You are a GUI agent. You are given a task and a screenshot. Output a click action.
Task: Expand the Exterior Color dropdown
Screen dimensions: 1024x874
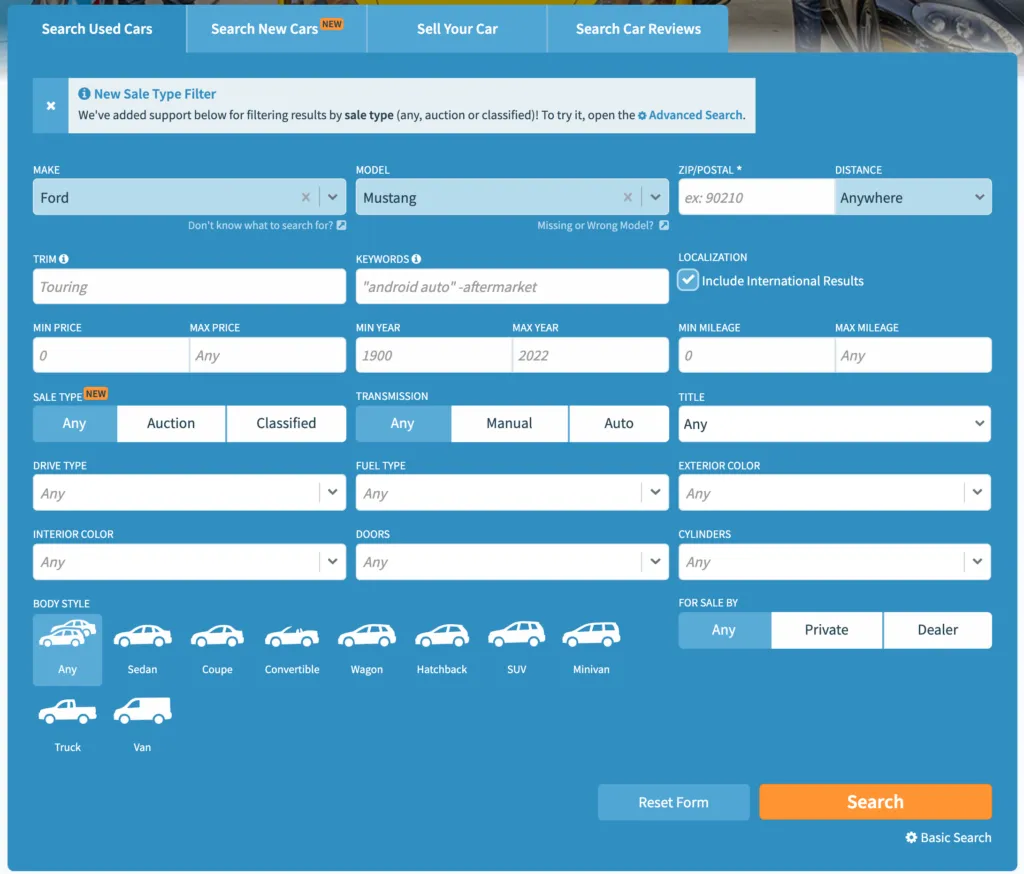tap(834, 493)
